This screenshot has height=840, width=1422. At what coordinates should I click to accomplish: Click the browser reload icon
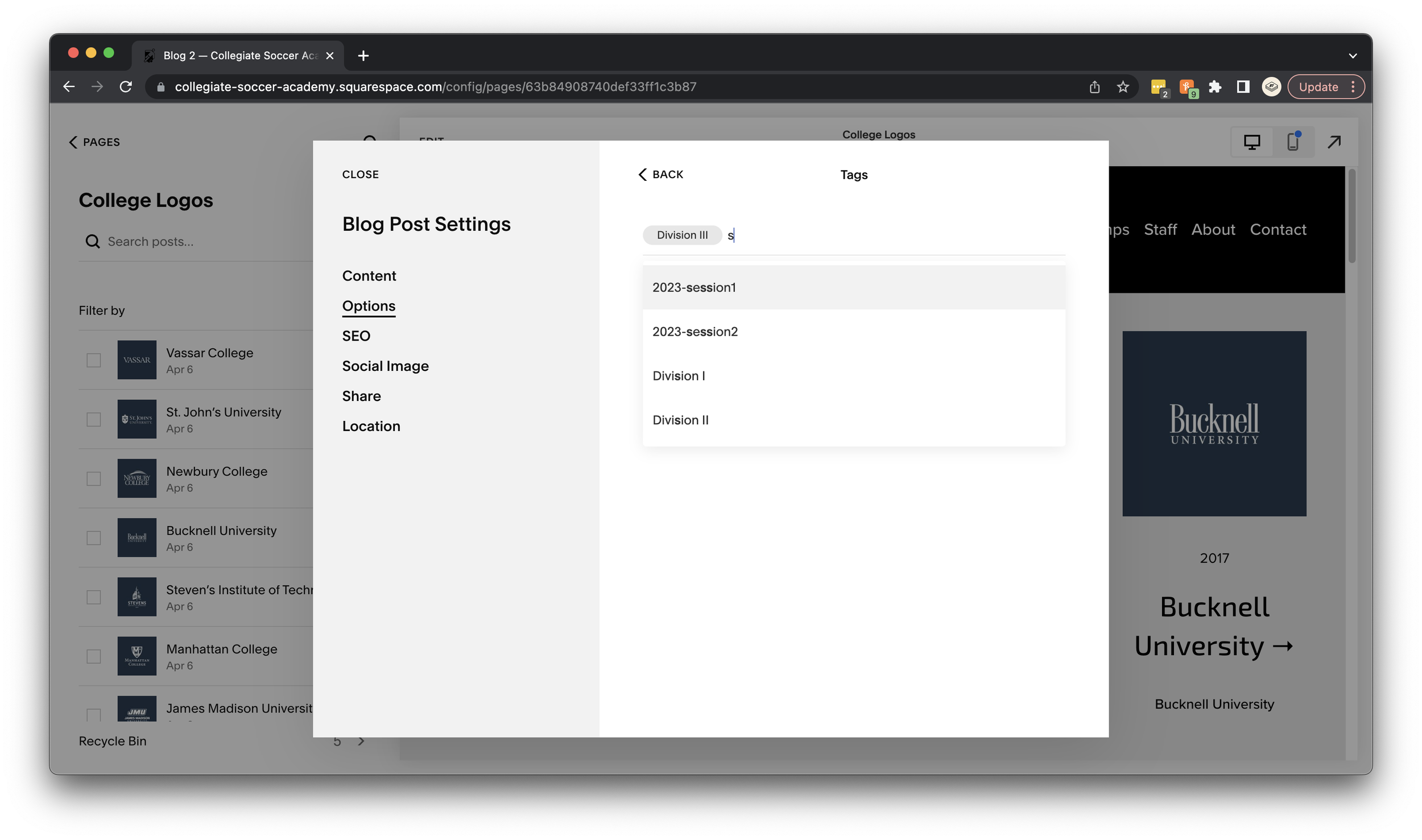coord(126,87)
